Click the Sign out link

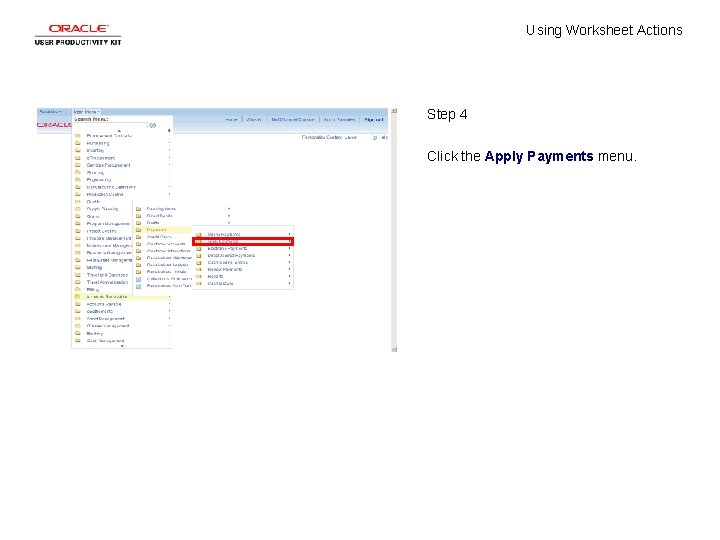pyautogui.click(x=373, y=119)
